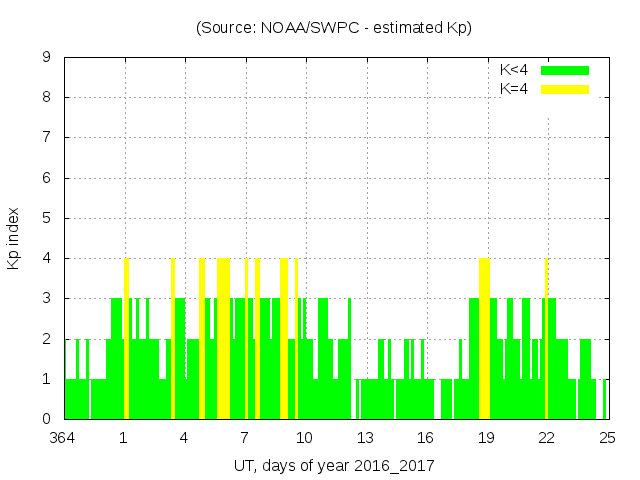Click the x-axis tick label 10
The width and height of the screenshot is (640, 480).
click(x=305, y=437)
